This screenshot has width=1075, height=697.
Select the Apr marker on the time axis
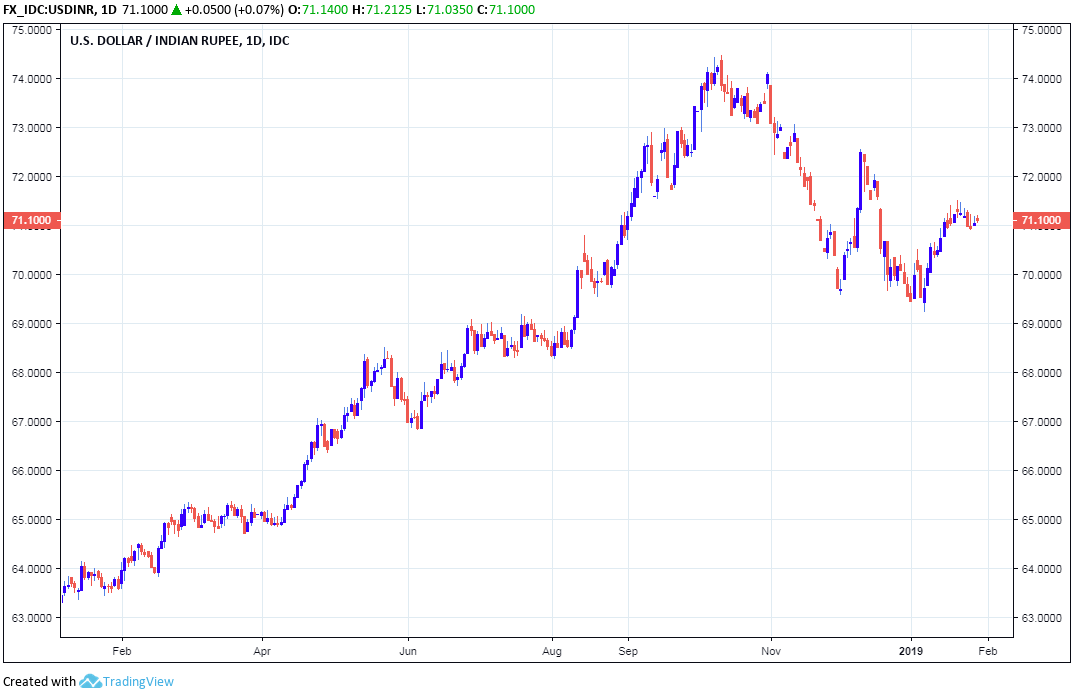pos(262,649)
